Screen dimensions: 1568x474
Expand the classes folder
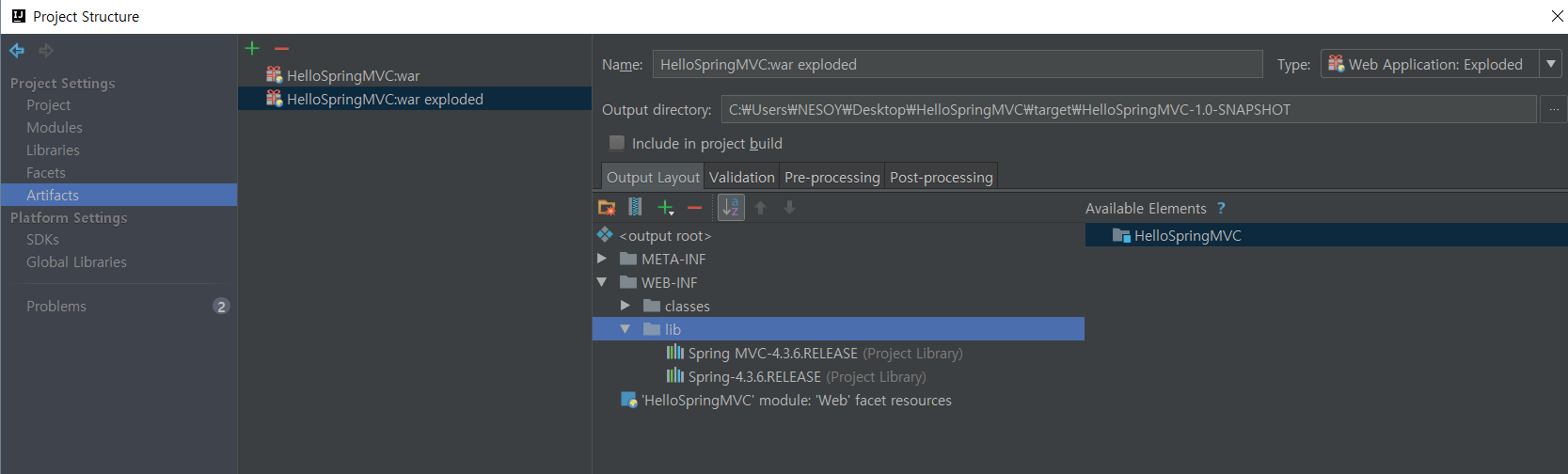(626, 305)
